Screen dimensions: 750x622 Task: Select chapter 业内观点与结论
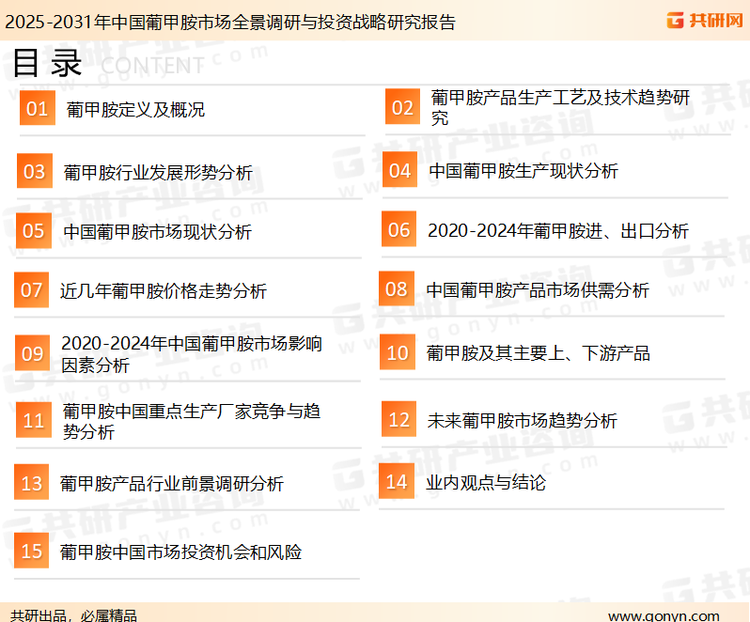486,482
